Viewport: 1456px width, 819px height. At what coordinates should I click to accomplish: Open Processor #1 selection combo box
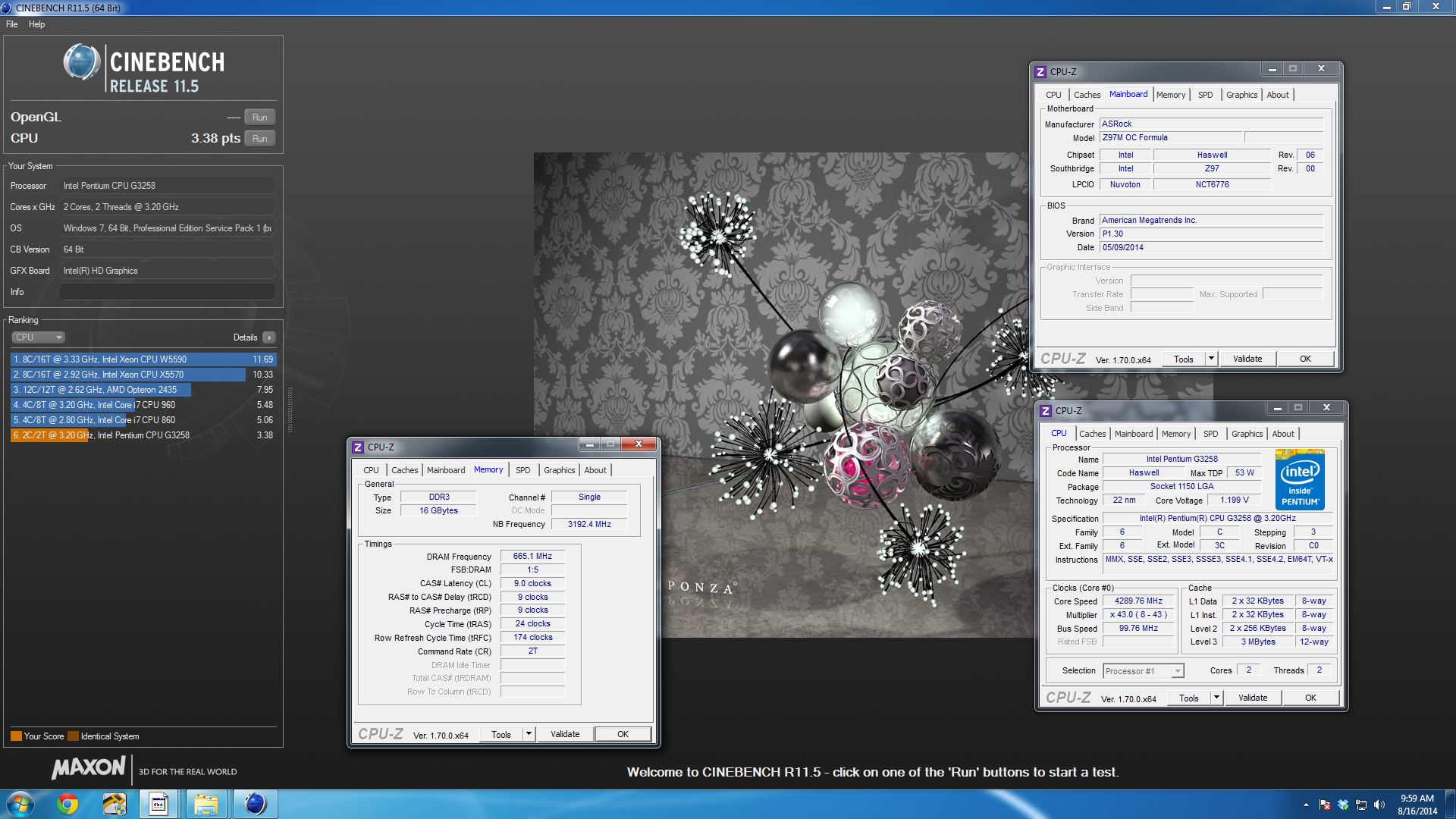1144,670
